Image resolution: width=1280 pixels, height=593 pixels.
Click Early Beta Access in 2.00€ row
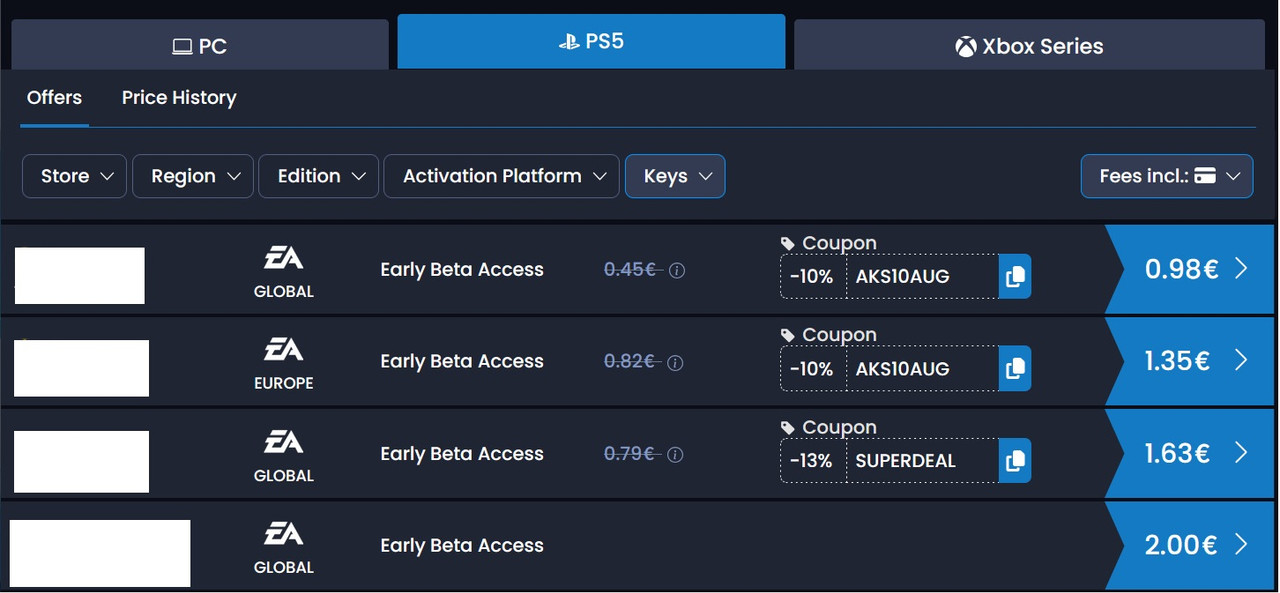(462, 546)
